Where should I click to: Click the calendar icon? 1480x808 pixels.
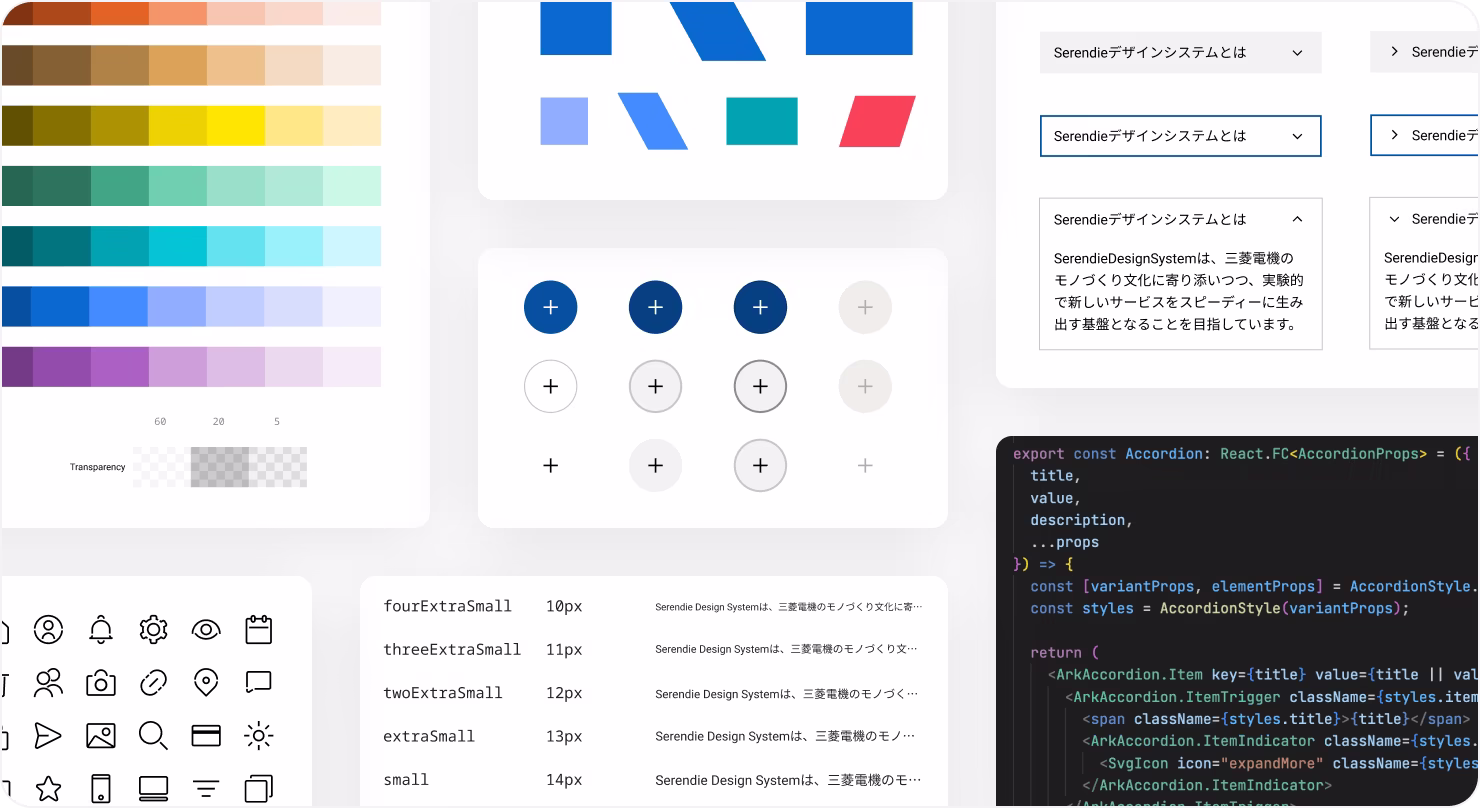click(258, 629)
